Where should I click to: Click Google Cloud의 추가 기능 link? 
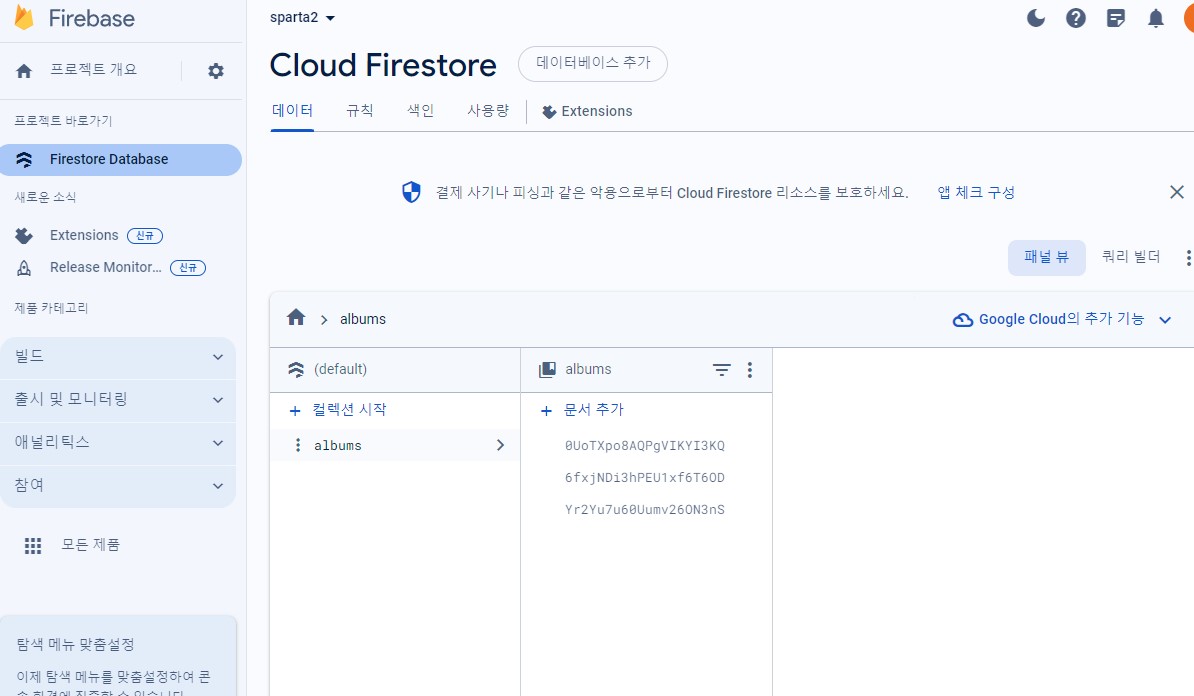1062,319
